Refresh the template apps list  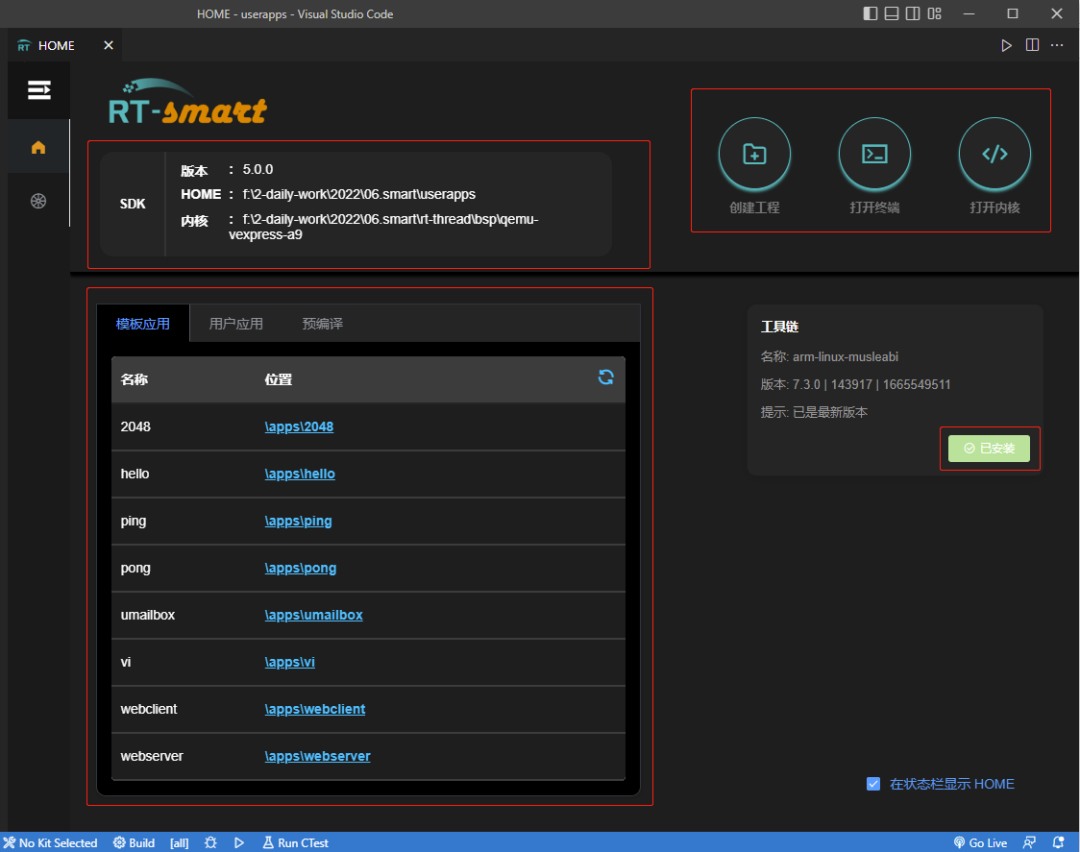[x=605, y=377]
